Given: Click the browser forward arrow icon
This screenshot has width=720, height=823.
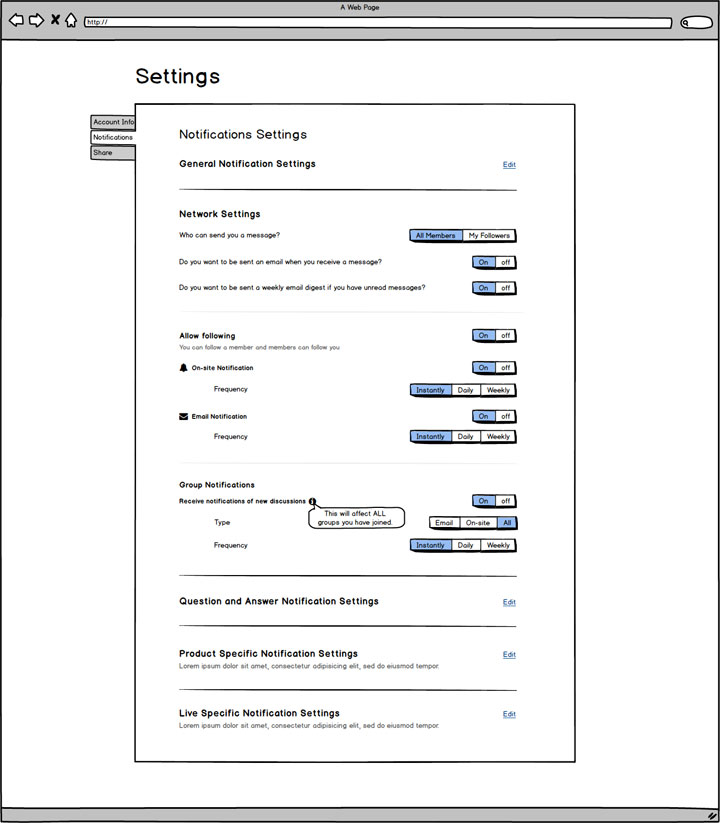Looking at the screenshot, I should pos(36,20).
